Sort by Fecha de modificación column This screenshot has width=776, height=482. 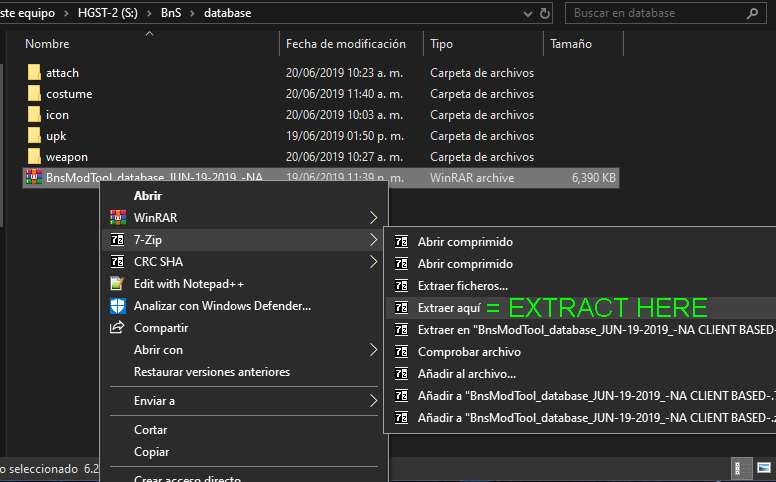(x=345, y=44)
